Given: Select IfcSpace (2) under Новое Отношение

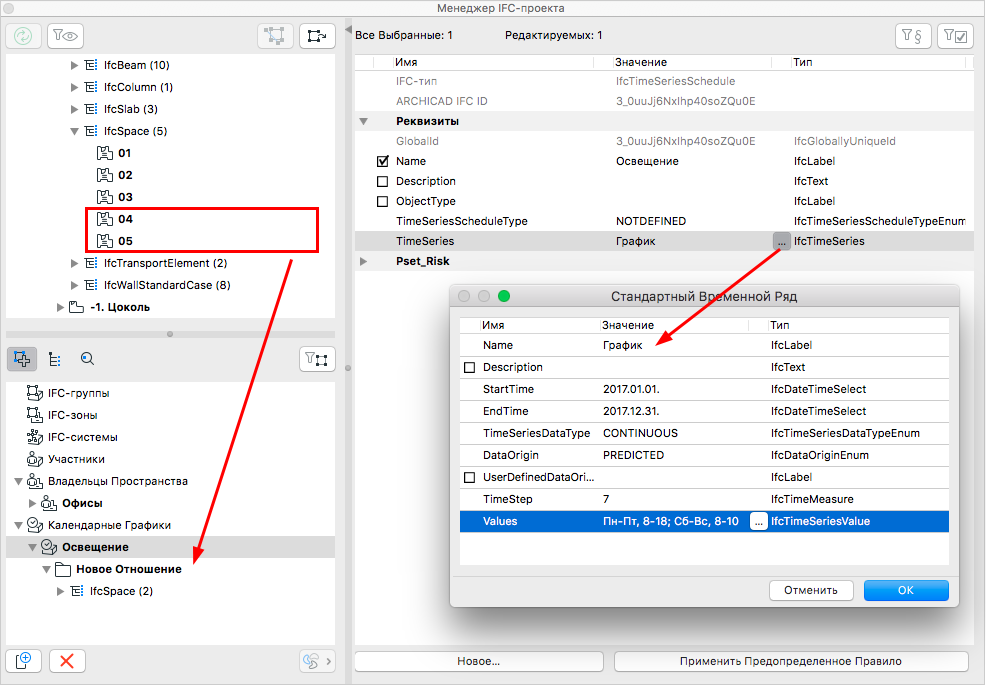Looking at the screenshot, I should (x=121, y=591).
